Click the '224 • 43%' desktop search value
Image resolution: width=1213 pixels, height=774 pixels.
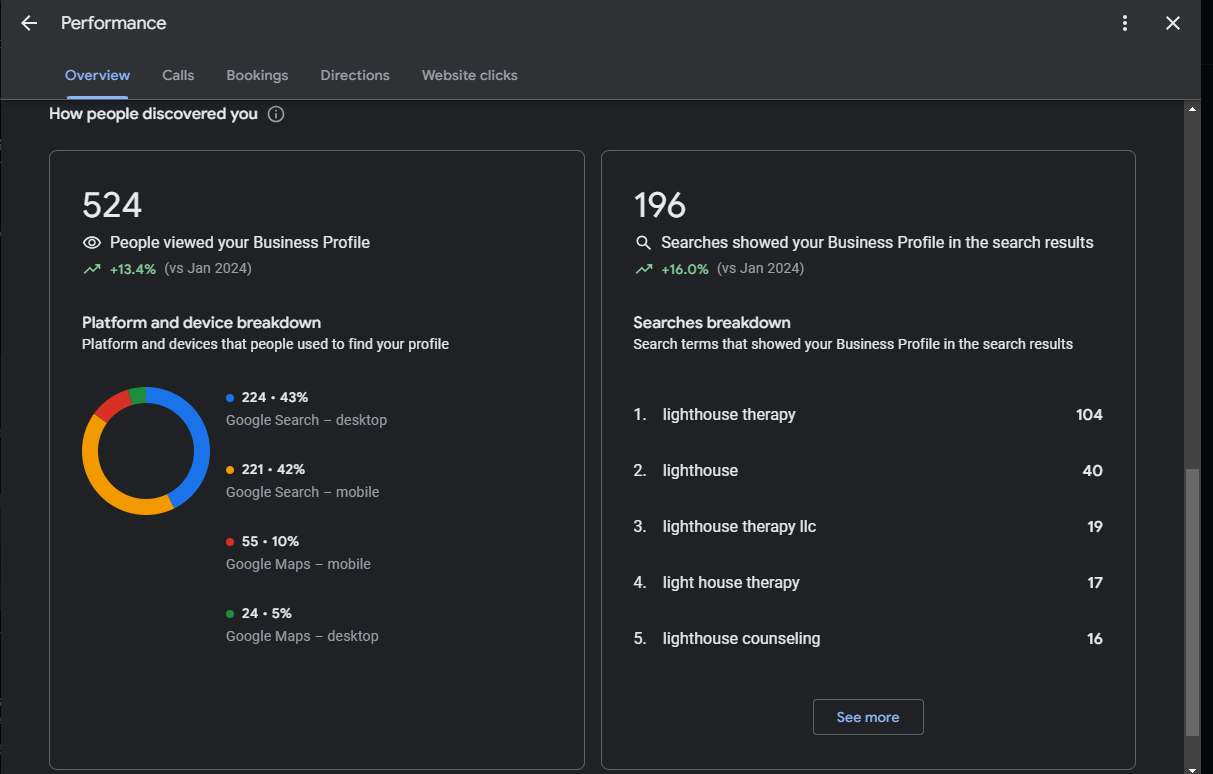click(275, 398)
